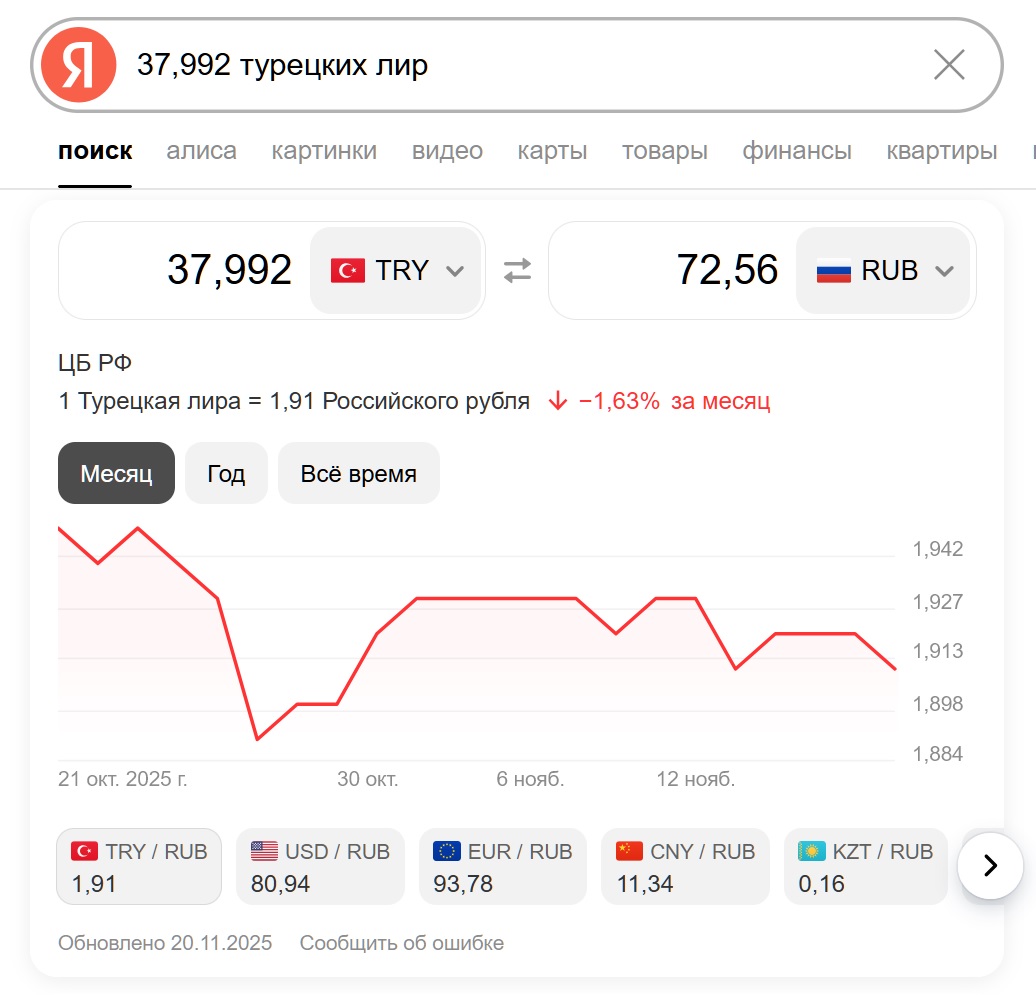Click the 30 окт. date label

click(x=367, y=779)
